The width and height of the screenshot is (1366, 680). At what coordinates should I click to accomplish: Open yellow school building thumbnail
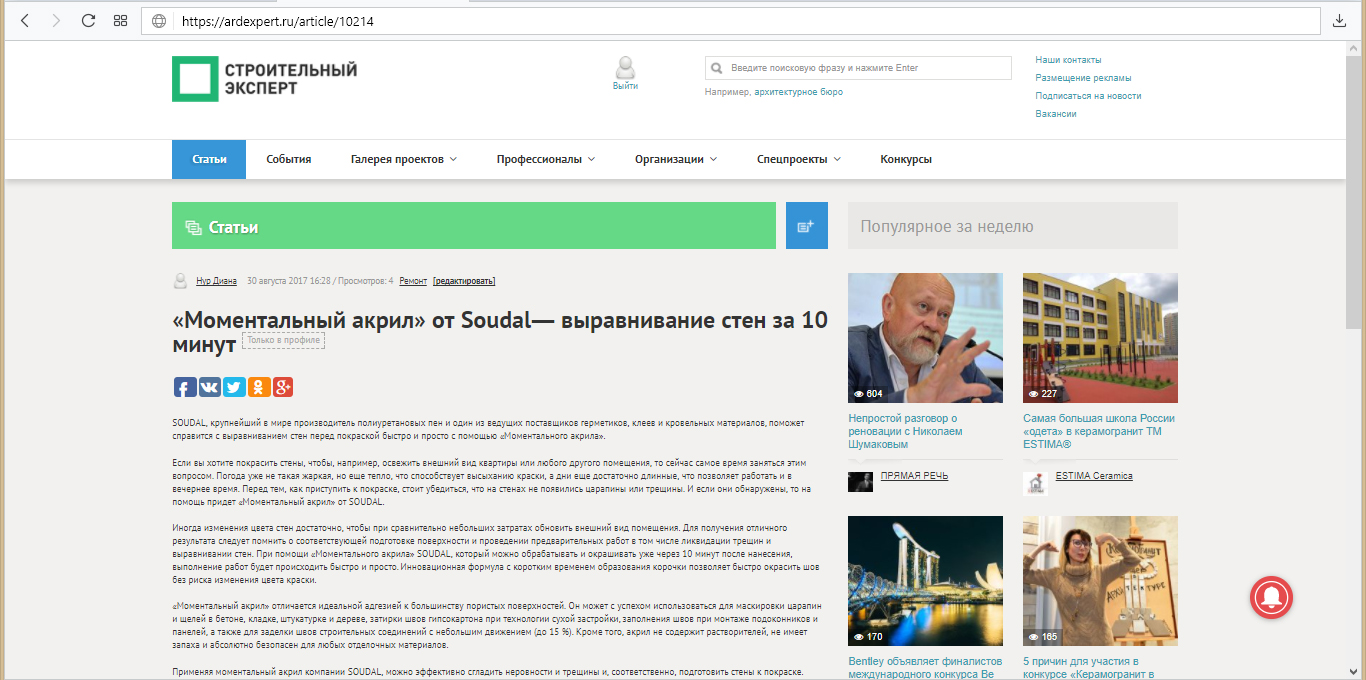click(x=1100, y=338)
